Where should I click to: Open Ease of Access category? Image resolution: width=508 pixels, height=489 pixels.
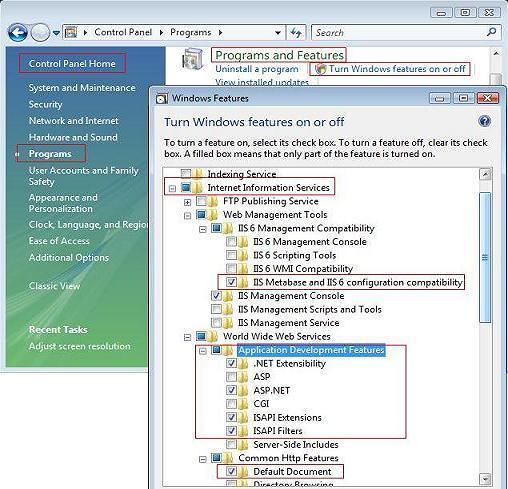59,241
